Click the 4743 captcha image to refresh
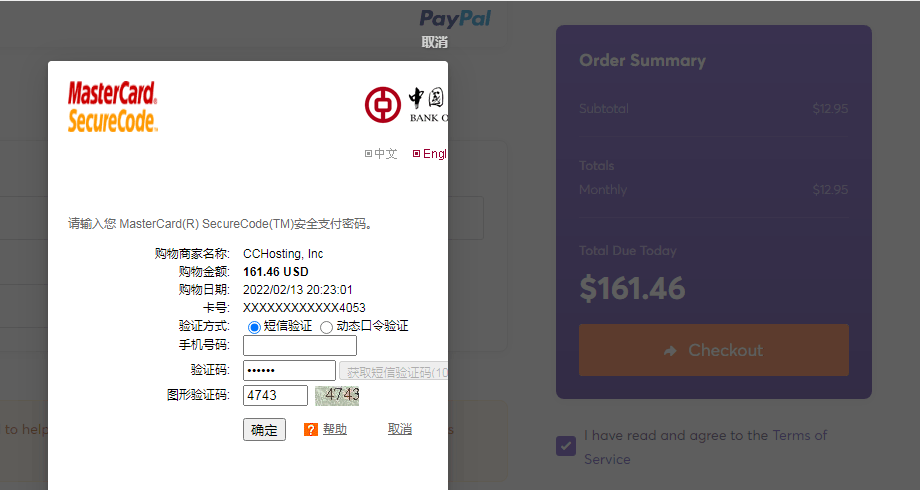This screenshot has width=920, height=490. pos(337,396)
